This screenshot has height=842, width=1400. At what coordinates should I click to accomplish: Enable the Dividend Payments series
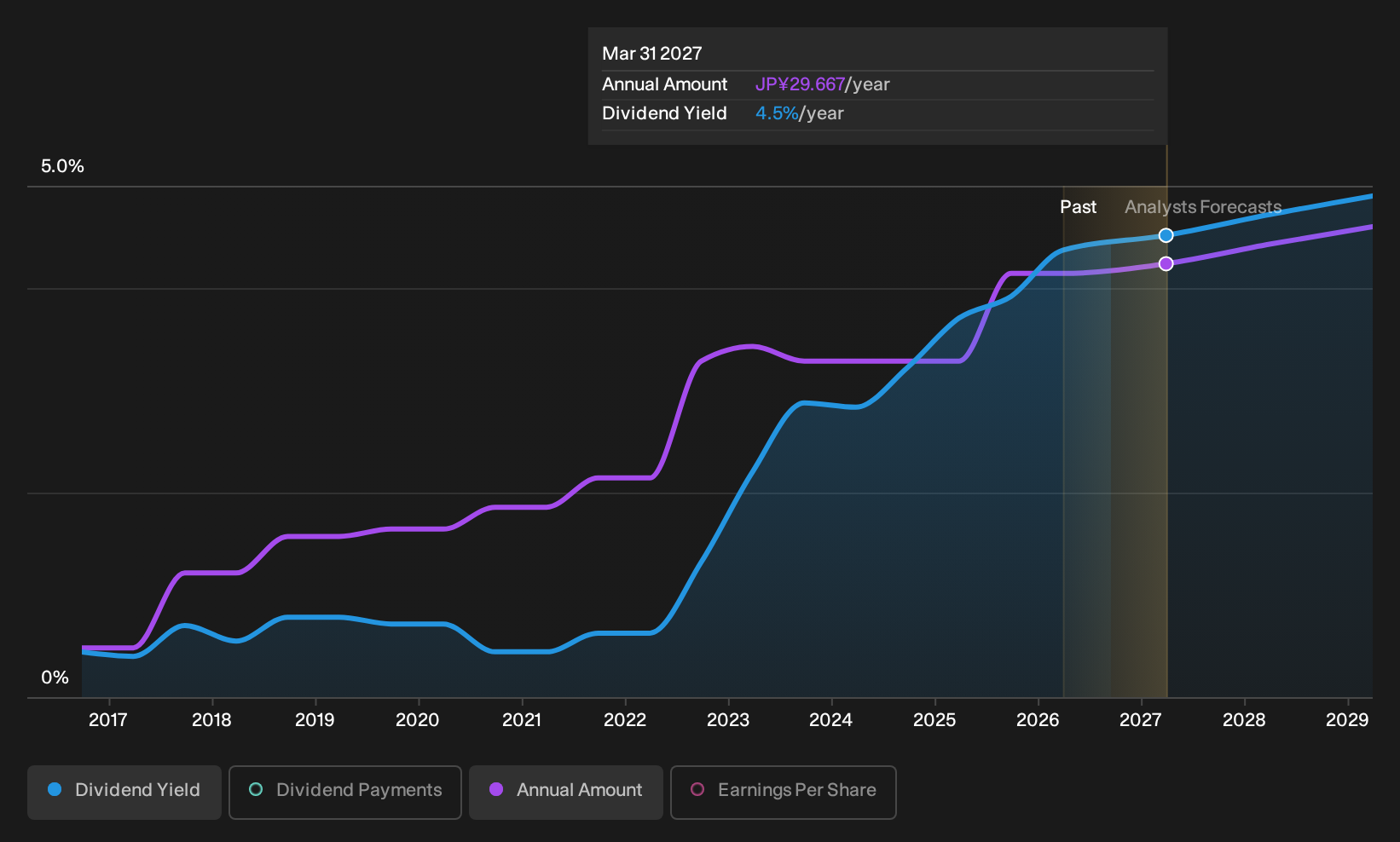pos(345,793)
